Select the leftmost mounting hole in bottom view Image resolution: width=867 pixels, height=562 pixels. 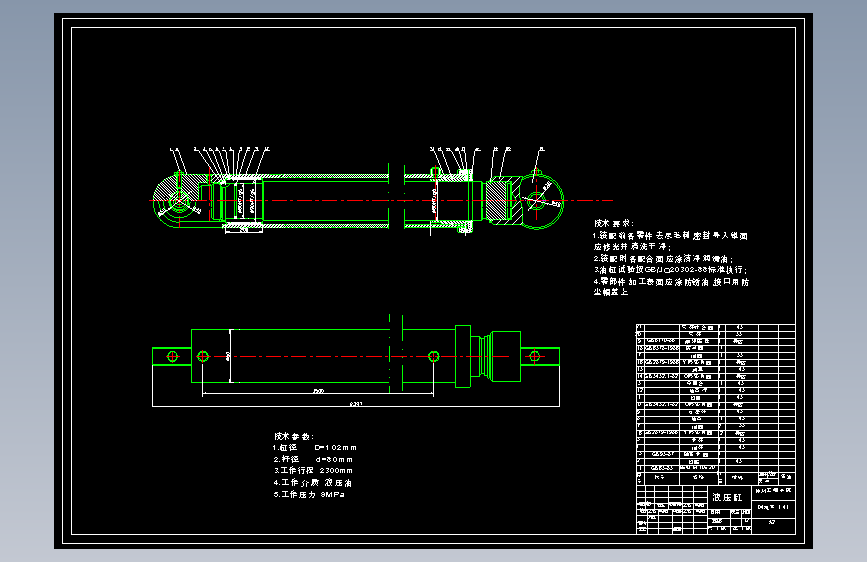click(173, 356)
